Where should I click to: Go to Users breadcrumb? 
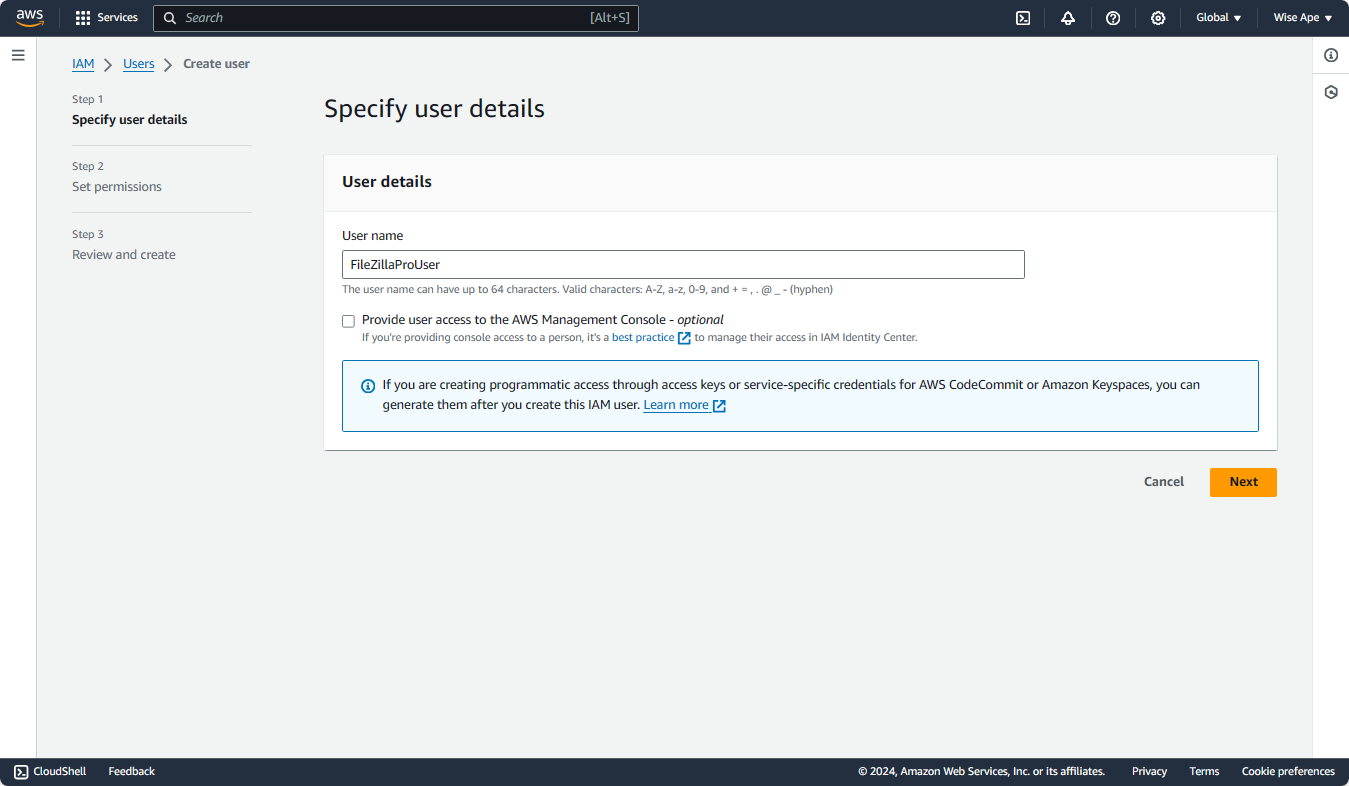pos(139,64)
